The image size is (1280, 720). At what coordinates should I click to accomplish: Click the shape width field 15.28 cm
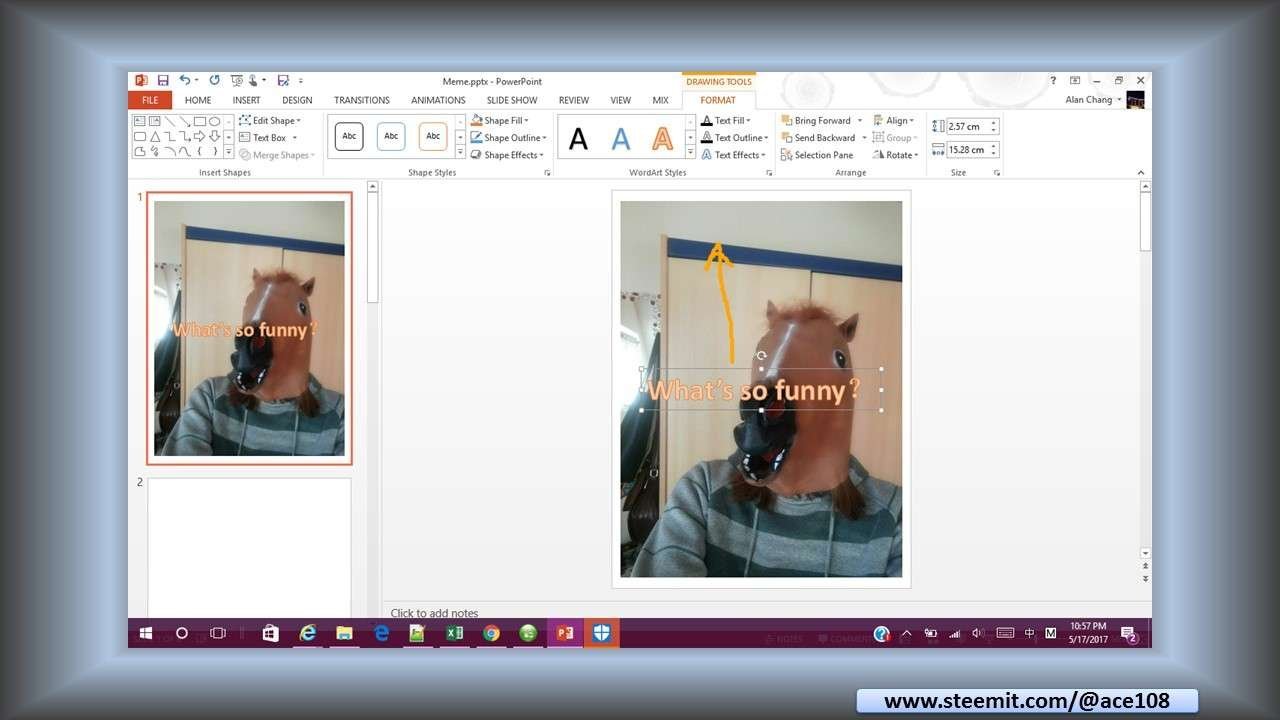click(967, 150)
